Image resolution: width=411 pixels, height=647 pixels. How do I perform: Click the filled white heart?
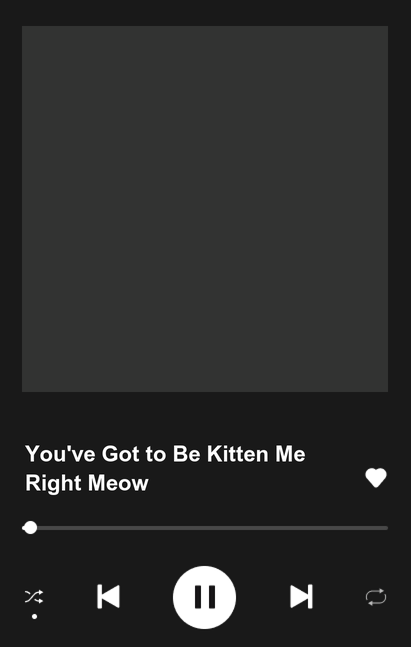(x=376, y=478)
